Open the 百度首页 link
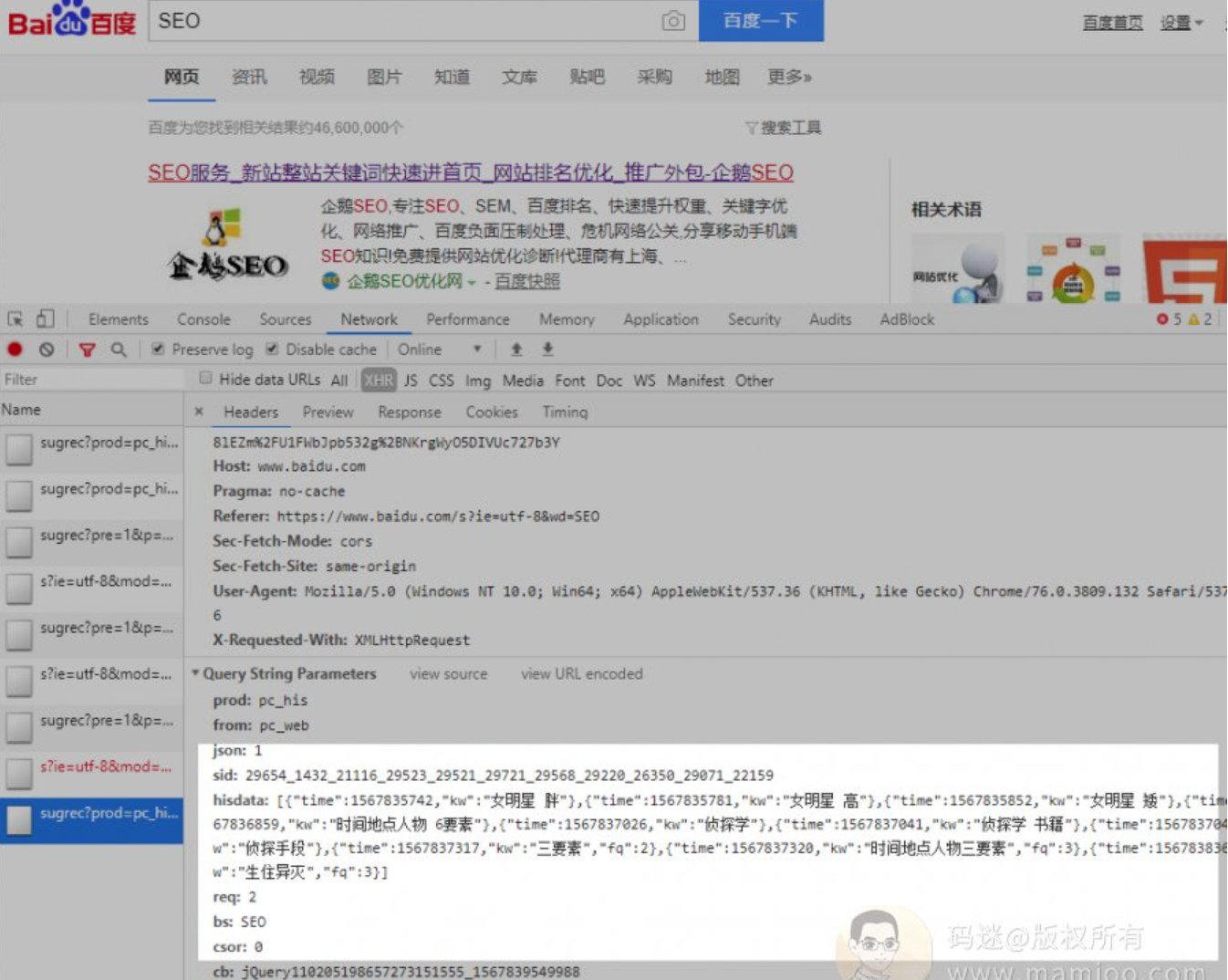 point(1112,23)
